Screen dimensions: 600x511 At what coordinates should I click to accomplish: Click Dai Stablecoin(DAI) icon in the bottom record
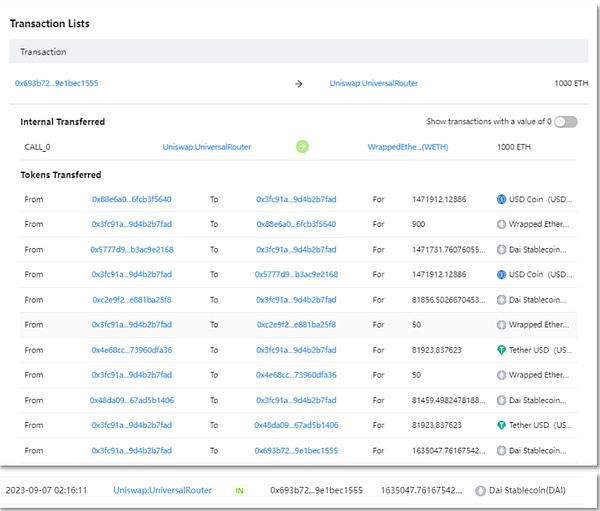coord(481,491)
